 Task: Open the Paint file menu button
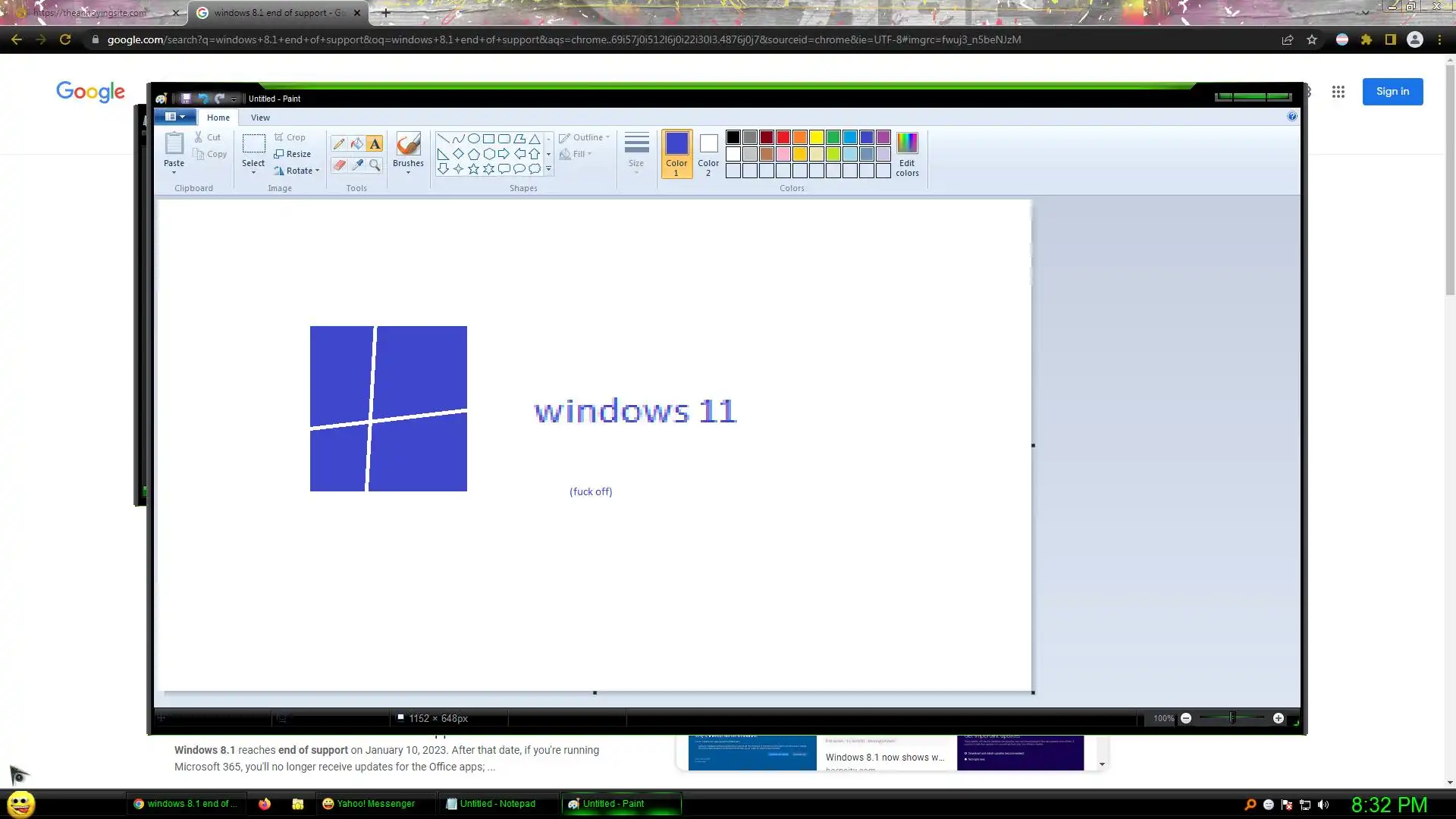(x=175, y=117)
